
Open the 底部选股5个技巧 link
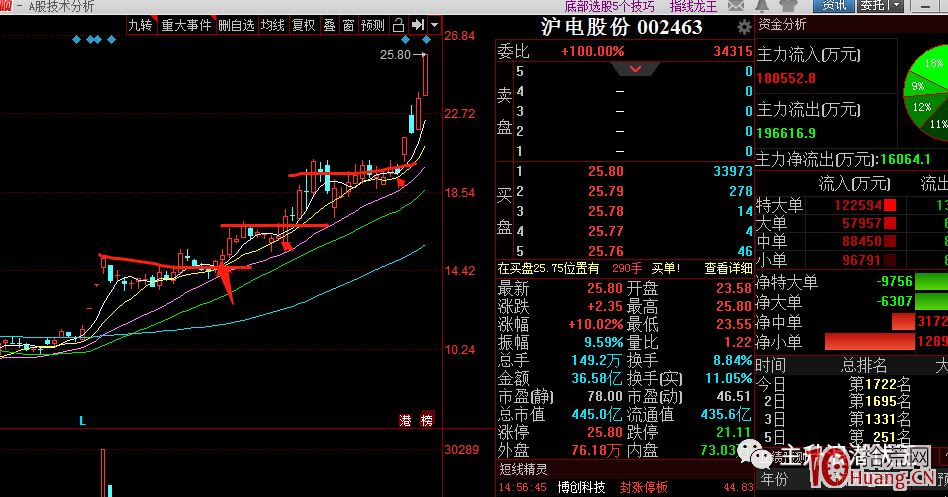pos(609,7)
